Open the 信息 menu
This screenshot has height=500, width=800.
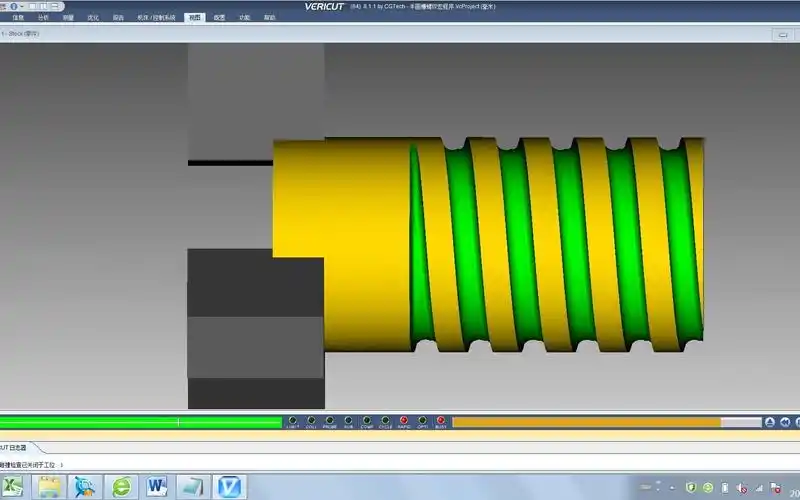[x=17, y=18]
